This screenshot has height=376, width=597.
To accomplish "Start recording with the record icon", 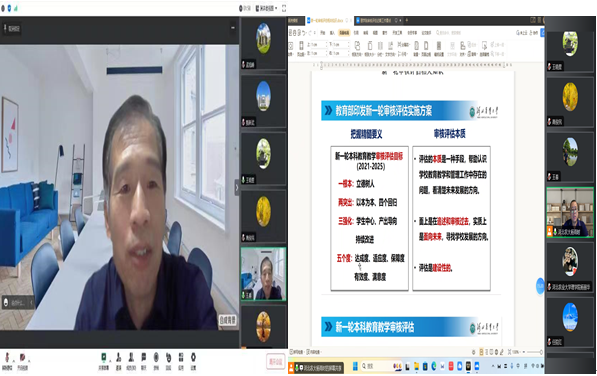I will coord(156,359).
